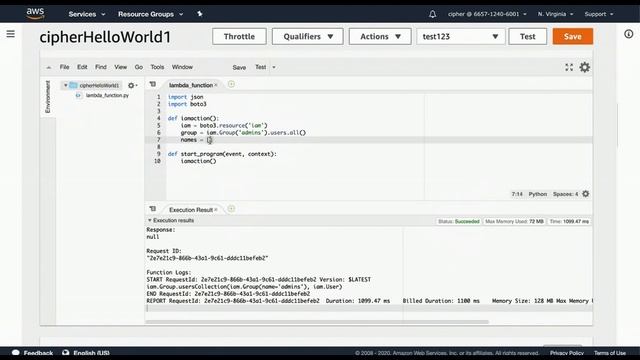Click the Feedback chat icon
Image resolution: width=640 pixels, height=360 pixels.
pyautogui.click(x=16, y=353)
